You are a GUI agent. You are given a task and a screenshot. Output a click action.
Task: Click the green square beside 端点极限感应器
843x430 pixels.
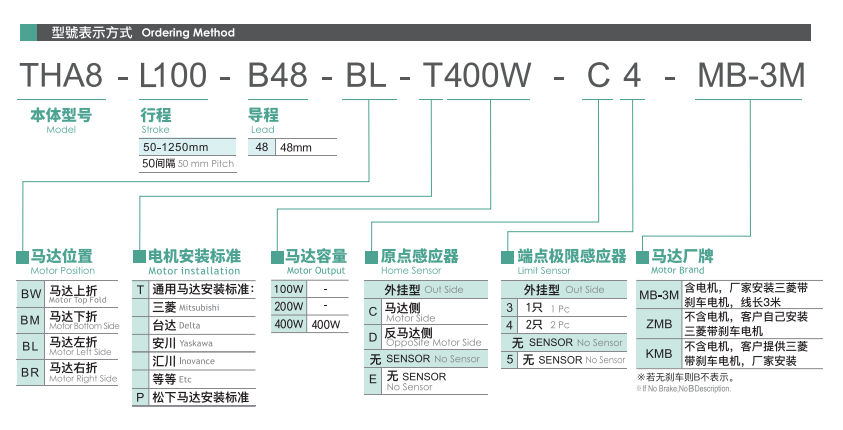[509, 257]
